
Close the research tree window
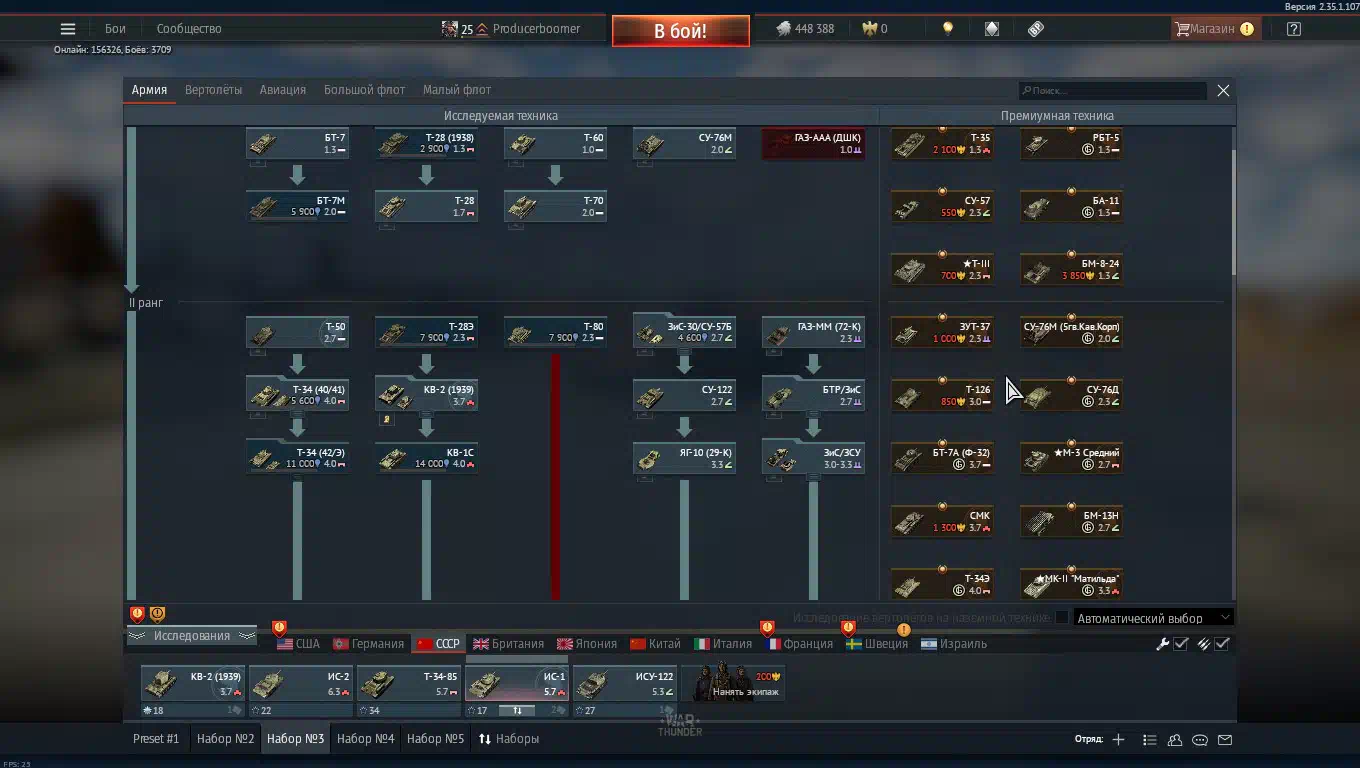pos(1223,91)
